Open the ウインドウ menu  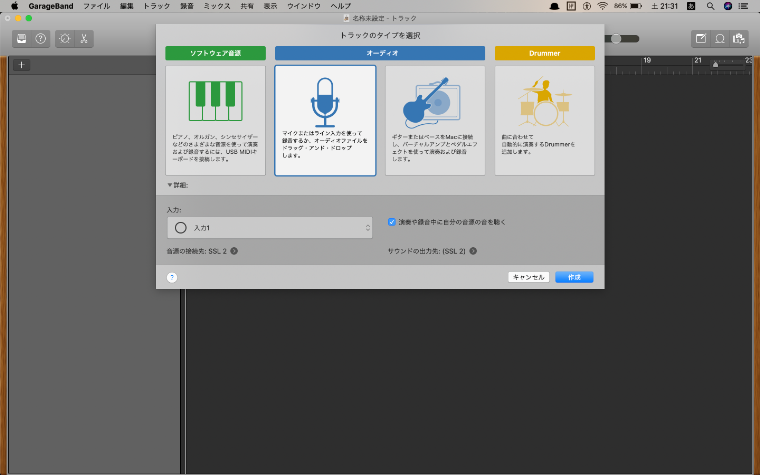point(304,6)
